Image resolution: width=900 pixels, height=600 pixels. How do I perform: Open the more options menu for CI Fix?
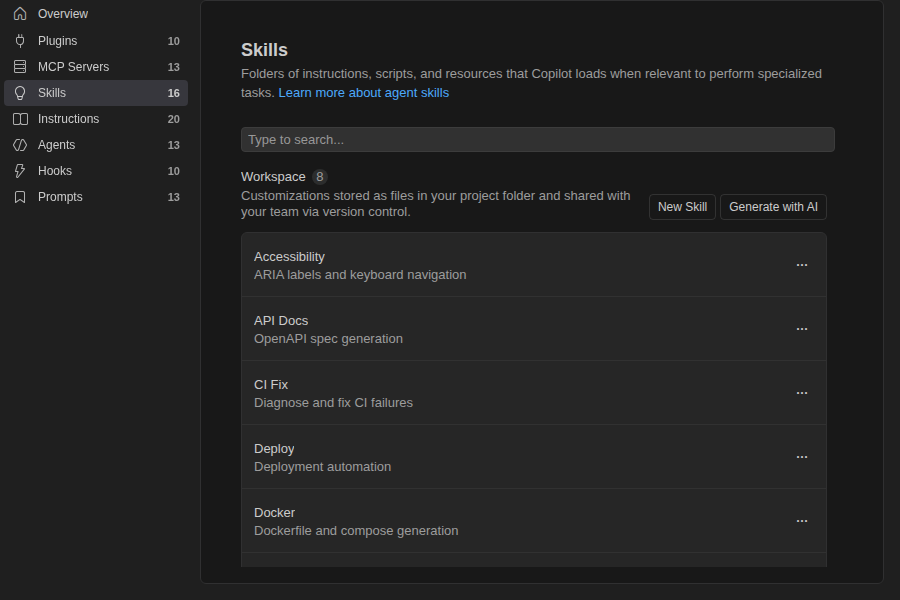pos(802,393)
